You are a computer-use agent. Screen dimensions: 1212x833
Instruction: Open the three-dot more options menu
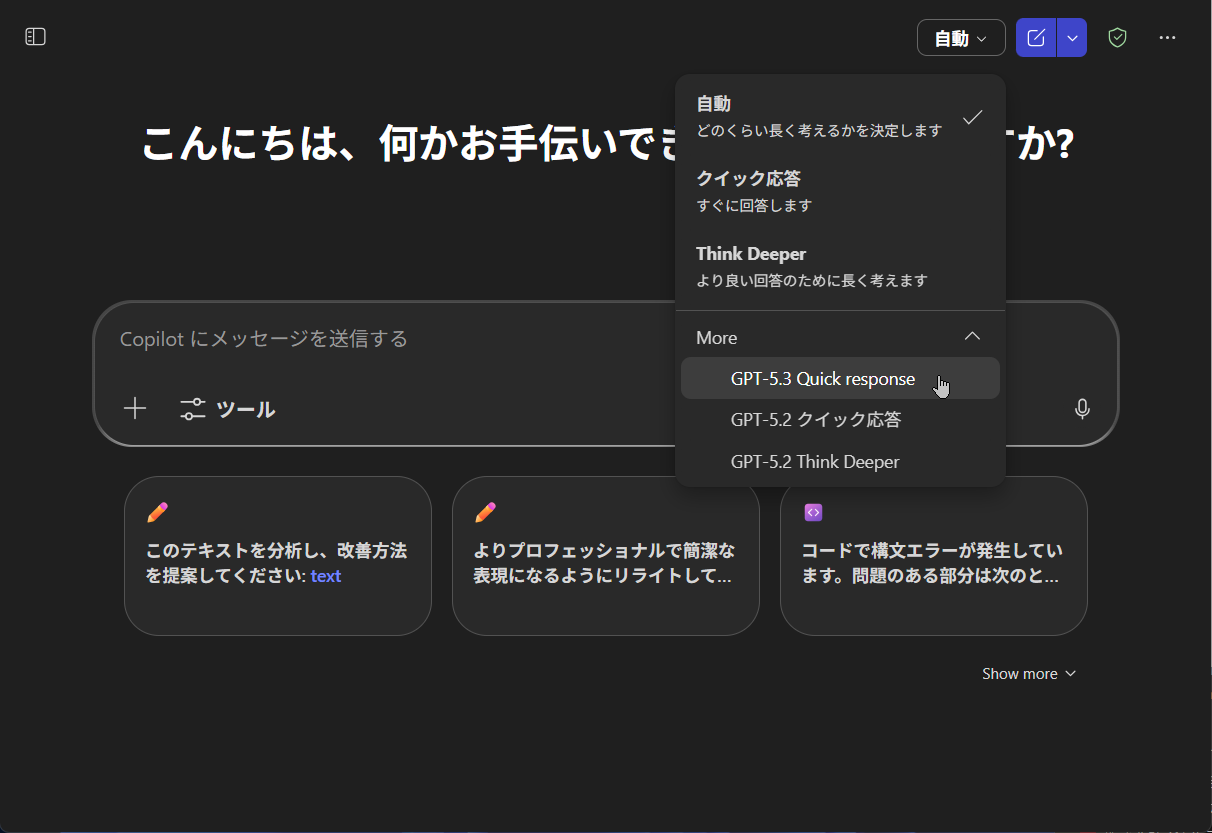1167,38
